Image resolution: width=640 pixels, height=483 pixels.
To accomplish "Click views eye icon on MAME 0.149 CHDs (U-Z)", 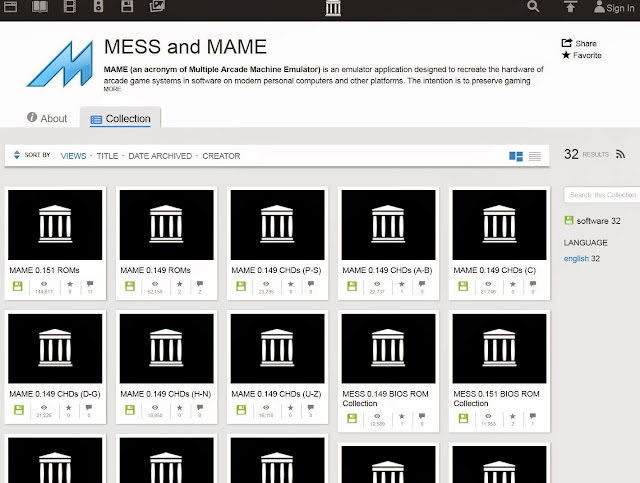I will click(266, 407).
